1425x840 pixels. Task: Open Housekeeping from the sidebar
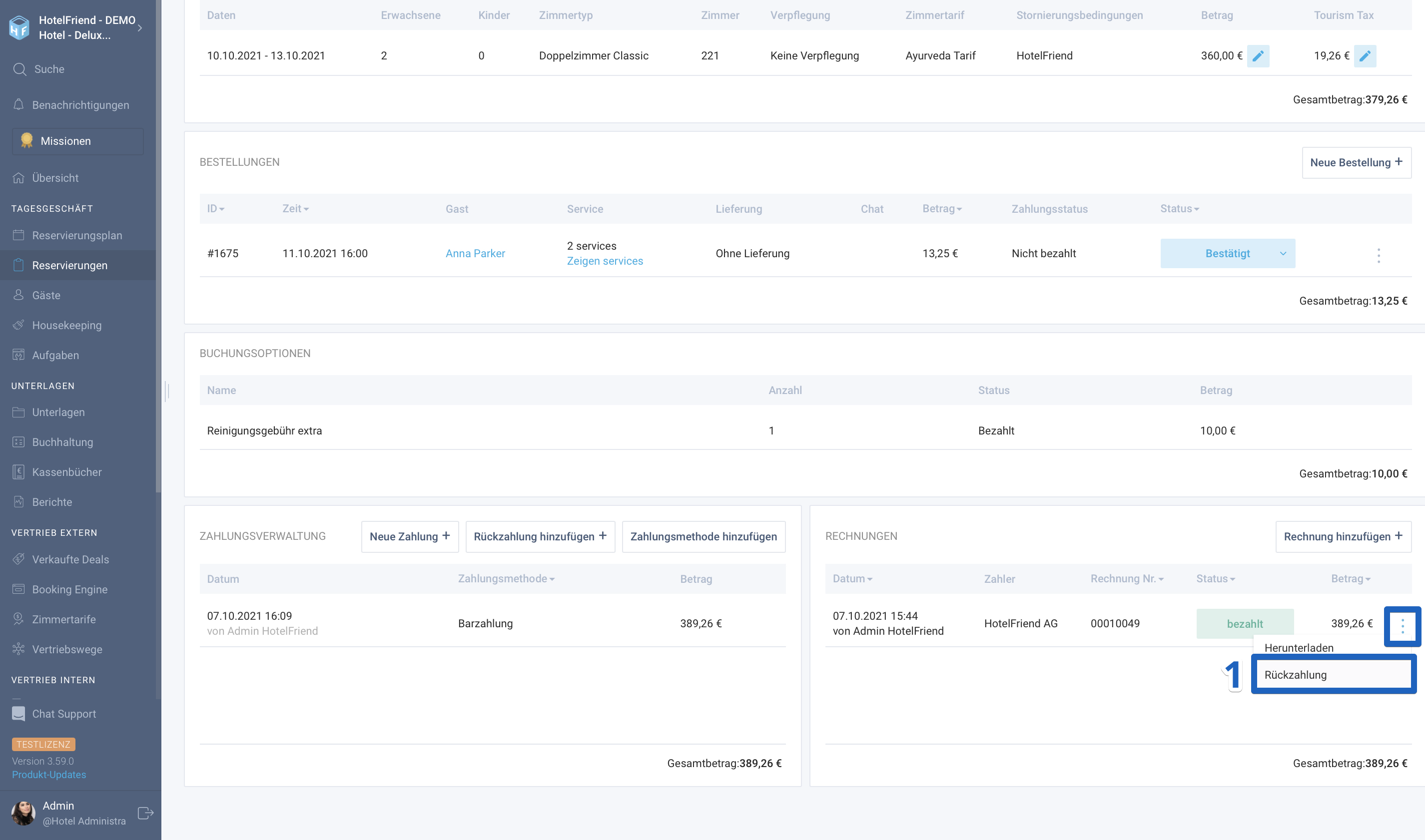[66, 325]
